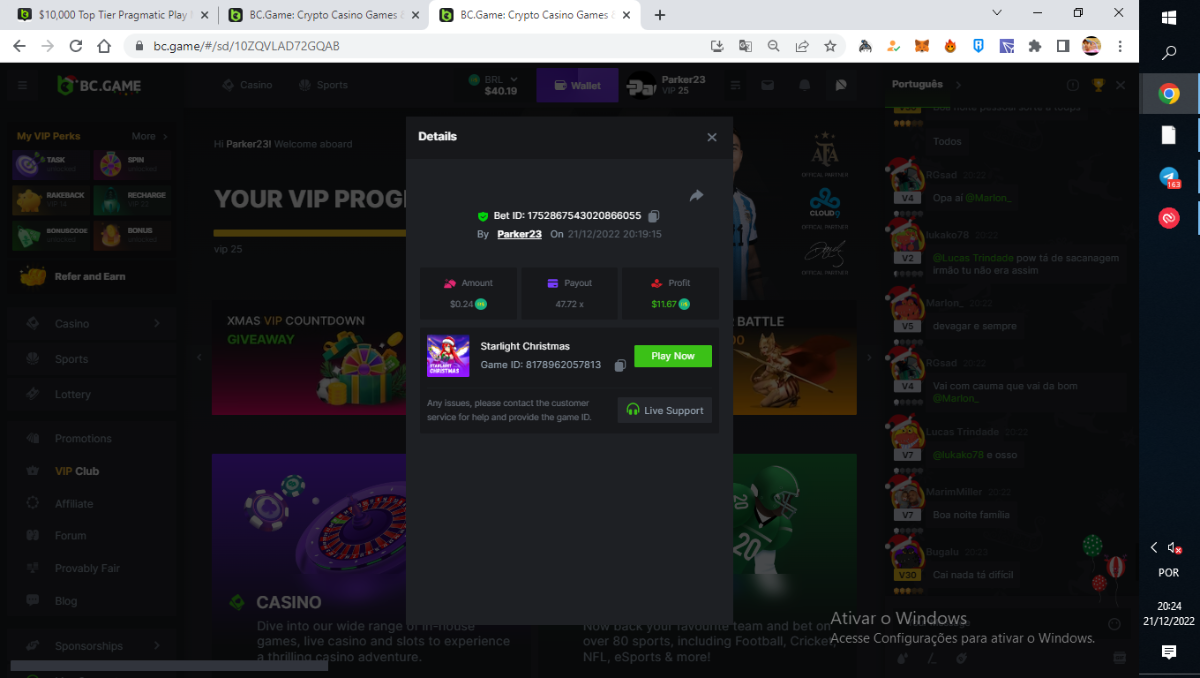Screen dimensions: 1200x678
Task: Expand More VIP perks
Action: [150, 136]
